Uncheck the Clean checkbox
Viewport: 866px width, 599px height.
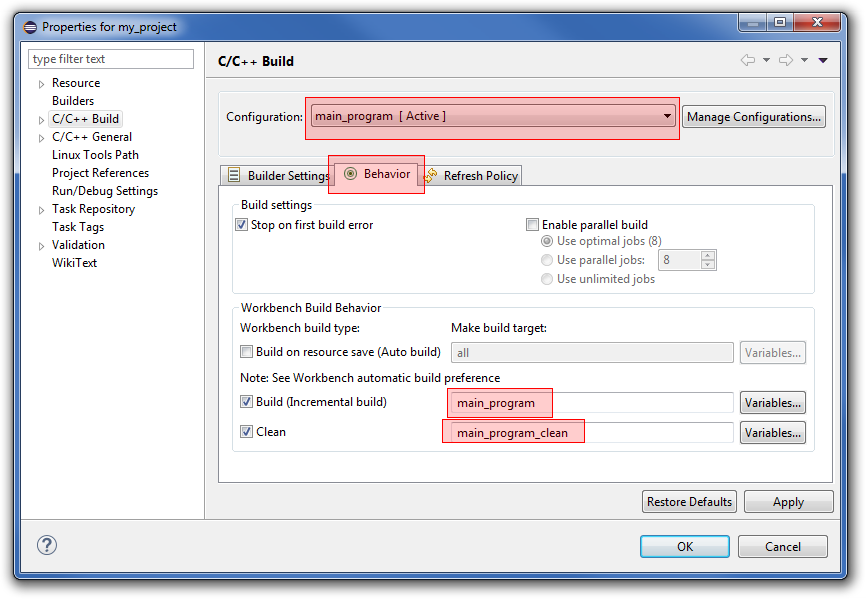(246, 432)
